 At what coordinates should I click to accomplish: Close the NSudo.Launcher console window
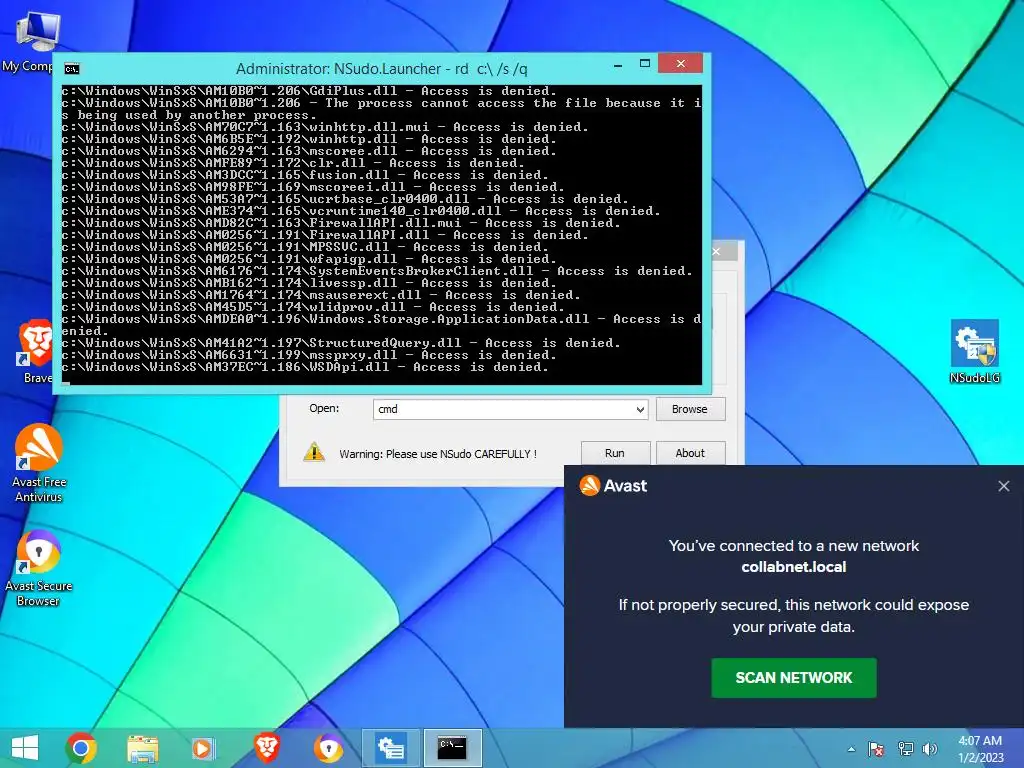click(x=680, y=63)
